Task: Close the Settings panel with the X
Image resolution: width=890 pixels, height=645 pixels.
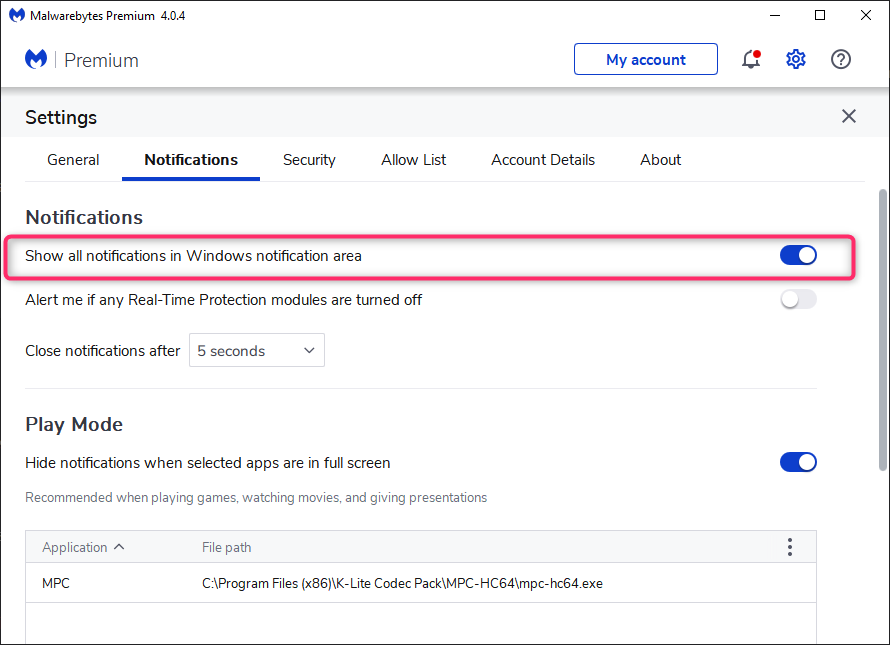Action: point(849,116)
